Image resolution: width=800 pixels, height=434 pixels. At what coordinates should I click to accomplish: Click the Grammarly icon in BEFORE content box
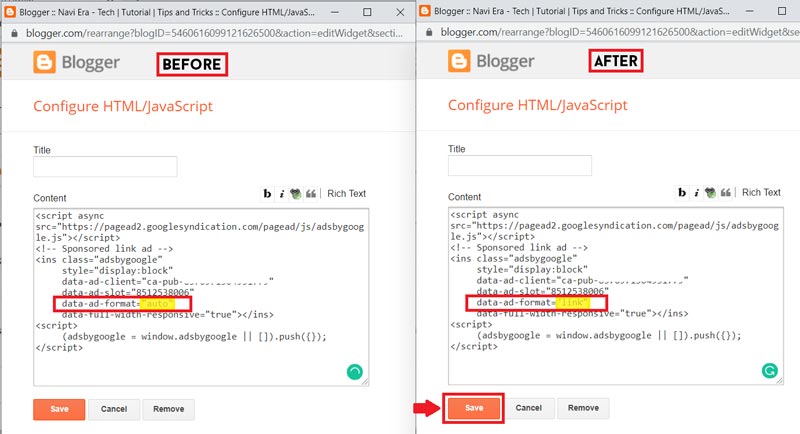pos(355,372)
